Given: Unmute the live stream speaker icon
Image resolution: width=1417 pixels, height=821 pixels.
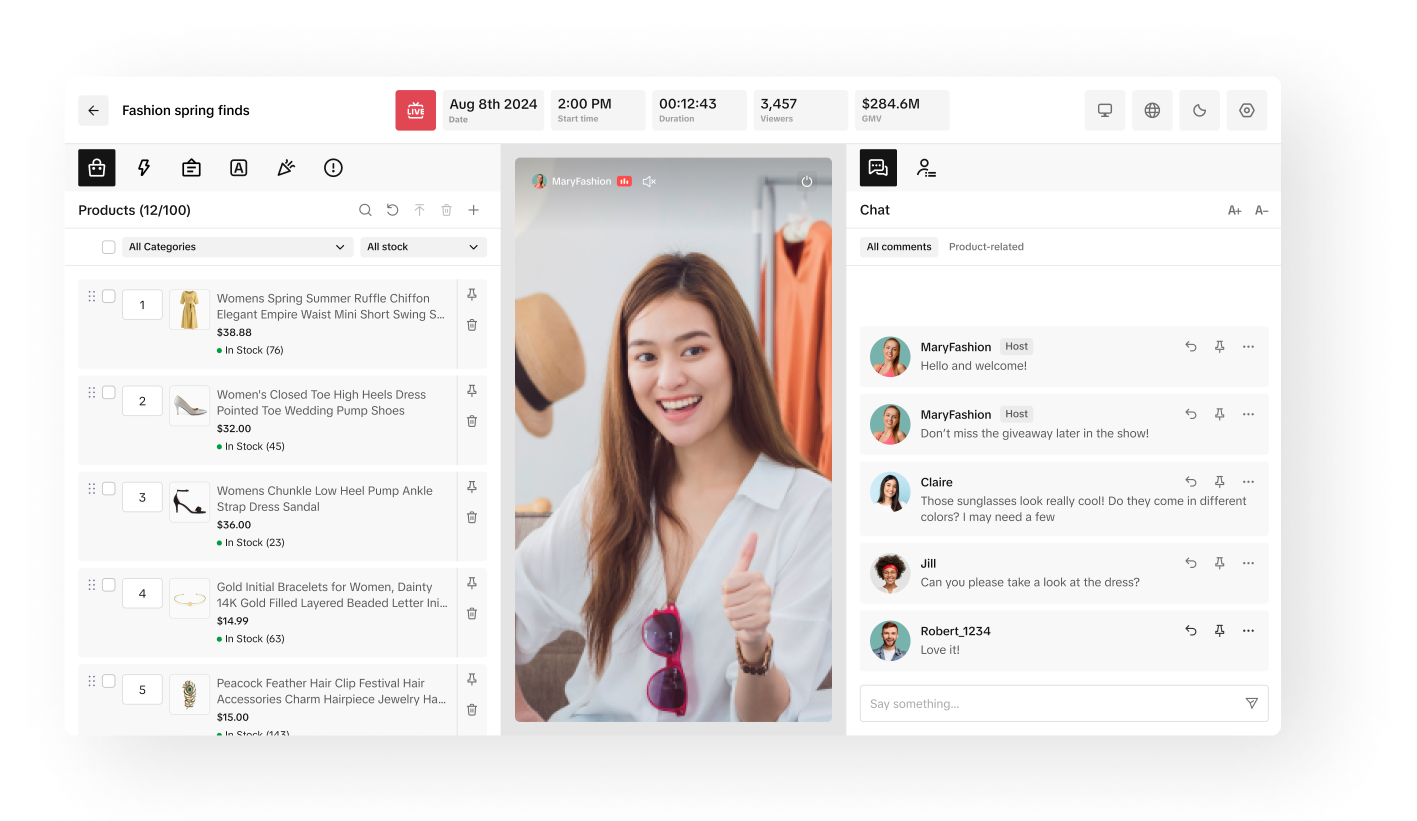Looking at the screenshot, I should coord(649,182).
